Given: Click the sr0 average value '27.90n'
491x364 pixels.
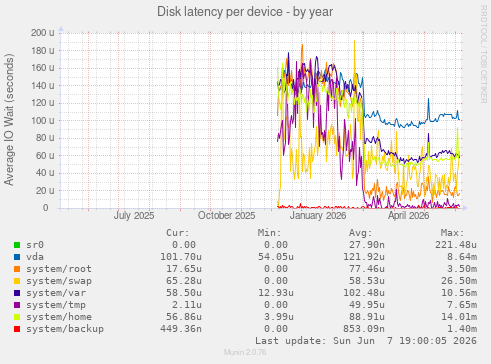Looking at the screenshot, I should point(367,245).
